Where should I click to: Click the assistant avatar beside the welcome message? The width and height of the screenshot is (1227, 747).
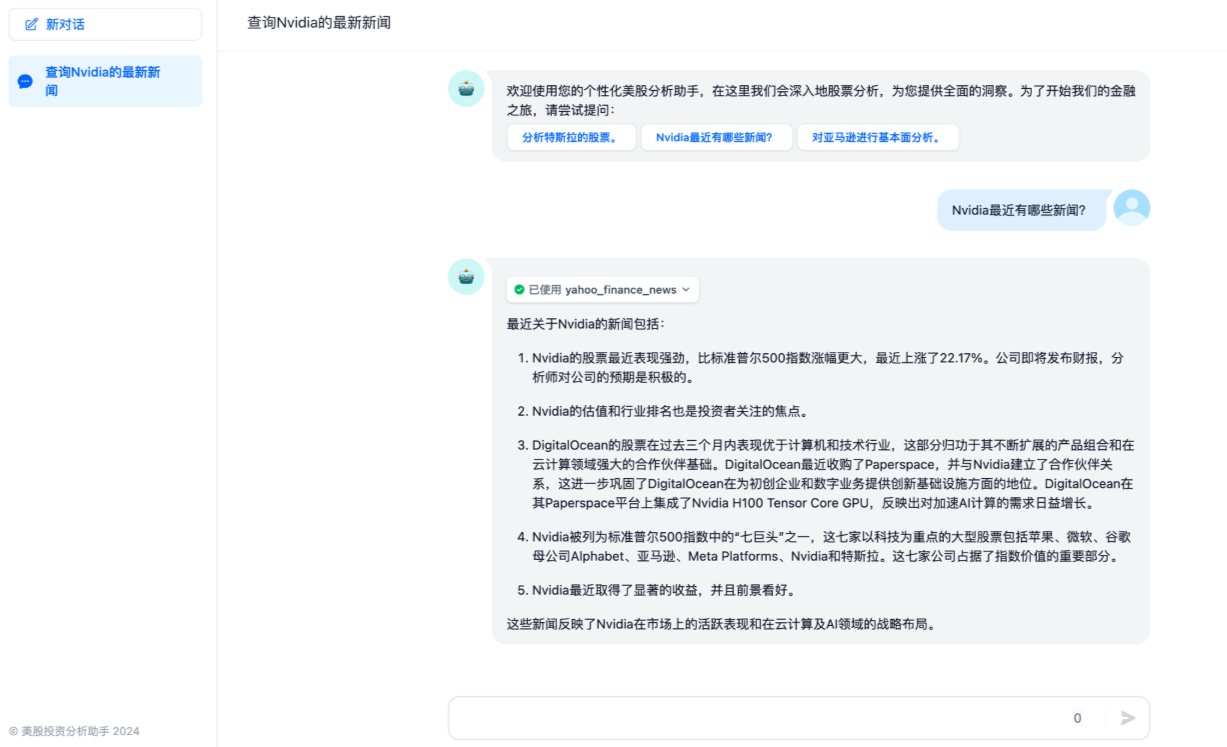click(x=466, y=88)
